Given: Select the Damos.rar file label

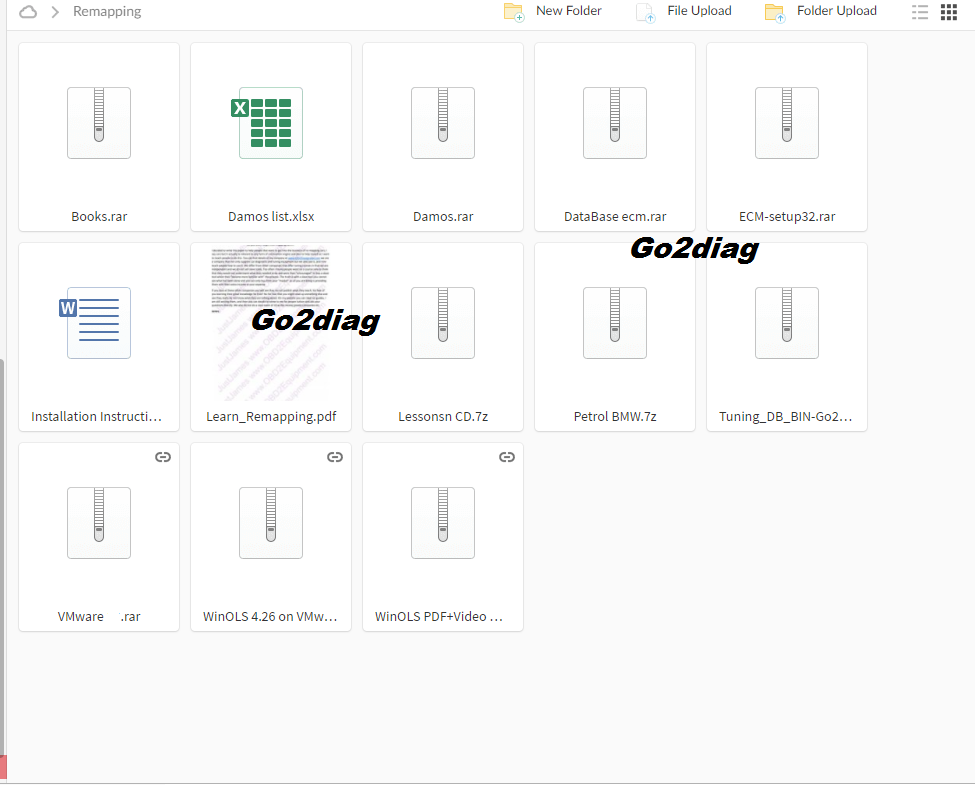Looking at the screenshot, I should pos(443,216).
